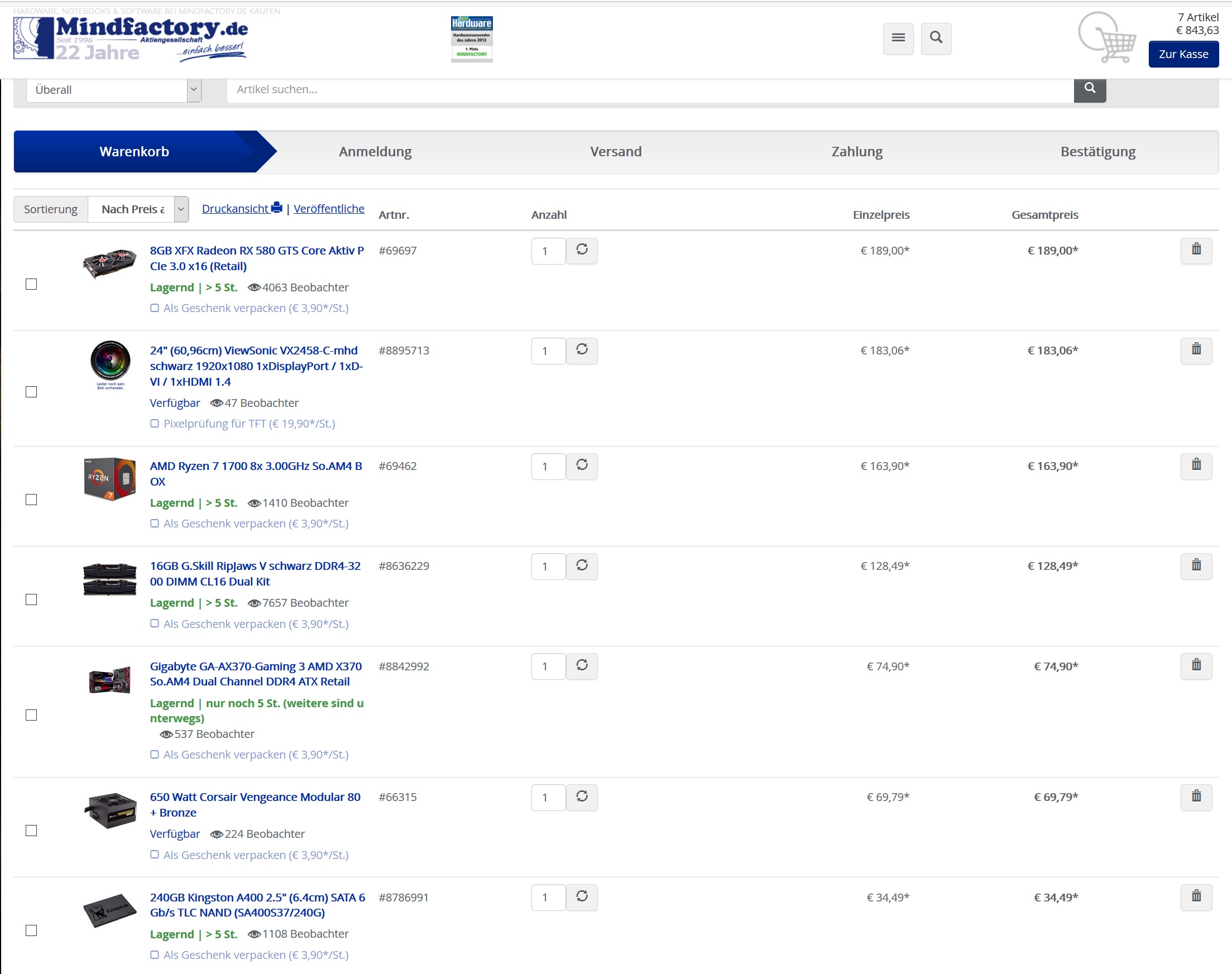
Task: Open the Gigabyte GA-AX370-Gaming 3 product link
Action: [x=256, y=674]
